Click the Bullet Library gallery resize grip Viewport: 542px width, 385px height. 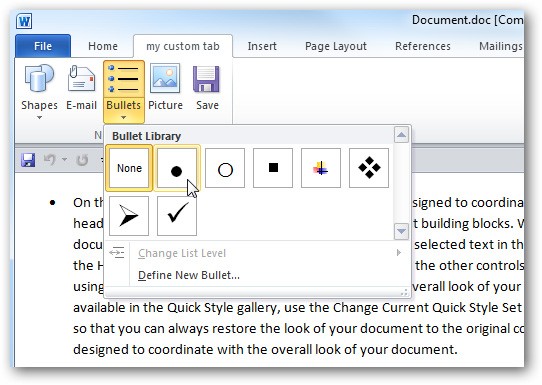[x=404, y=293]
